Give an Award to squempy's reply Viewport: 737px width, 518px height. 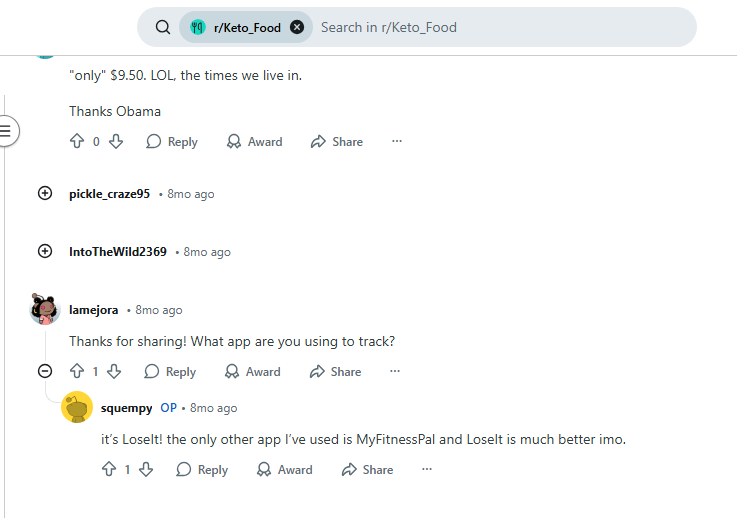point(285,470)
